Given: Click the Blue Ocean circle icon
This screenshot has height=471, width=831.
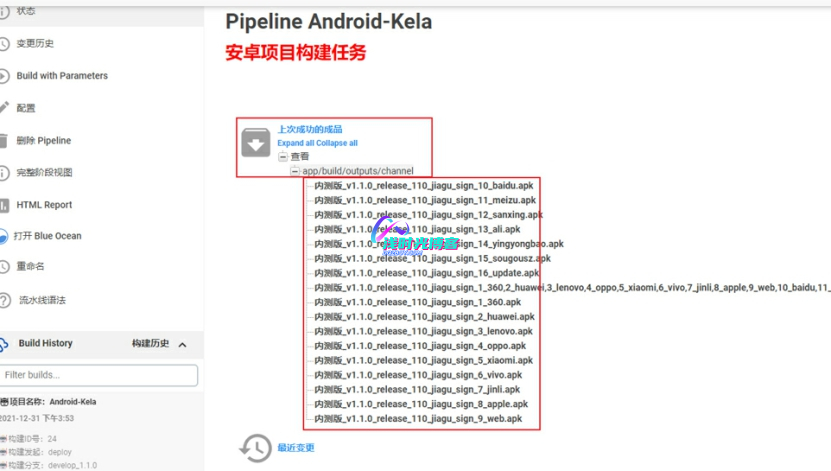Looking at the screenshot, I should [5, 236].
